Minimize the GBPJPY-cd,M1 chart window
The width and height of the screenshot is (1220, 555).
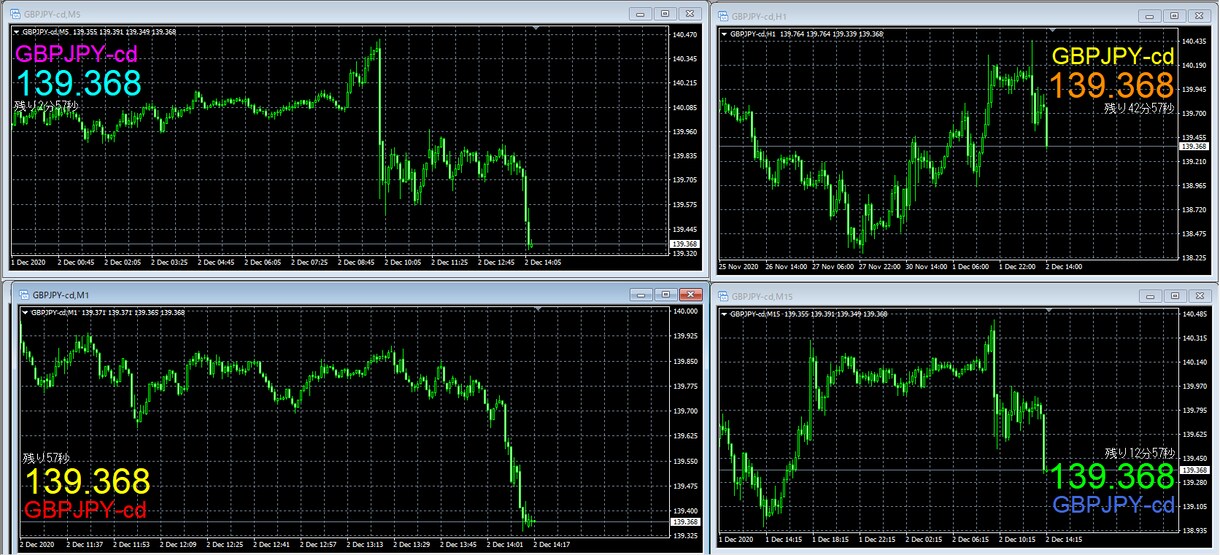click(x=642, y=295)
